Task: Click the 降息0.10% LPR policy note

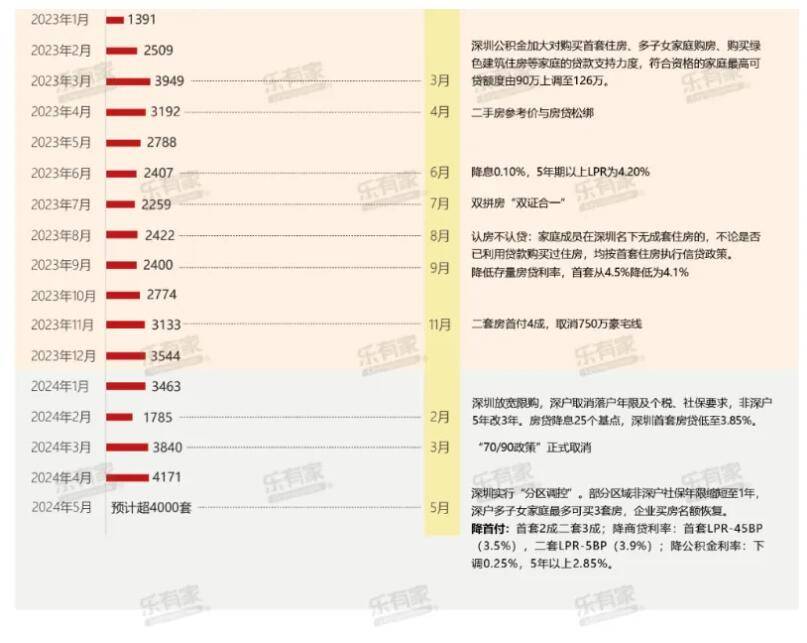Action: pyautogui.click(x=560, y=172)
